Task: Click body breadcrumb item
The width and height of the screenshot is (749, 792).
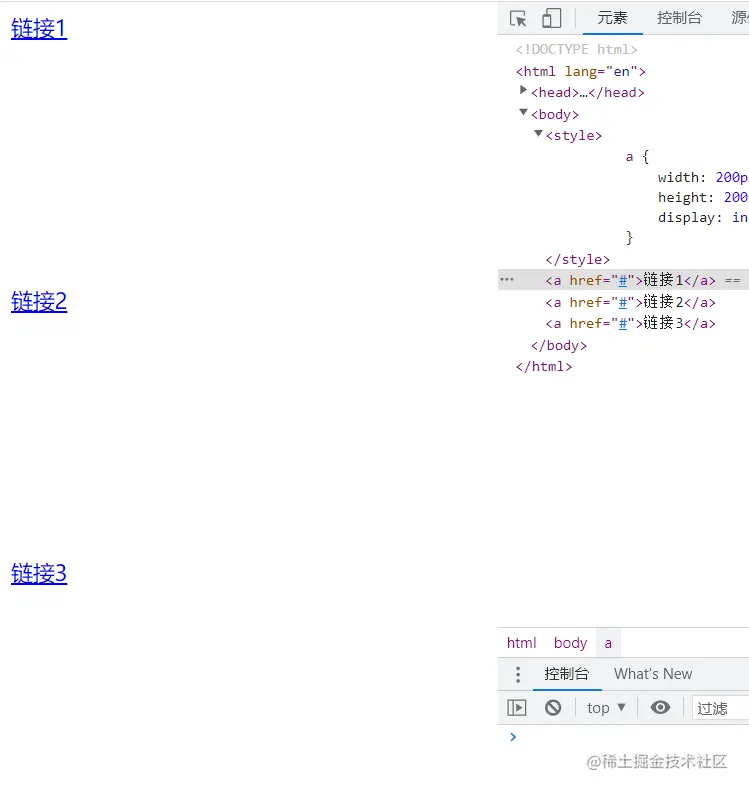Action: pos(570,643)
